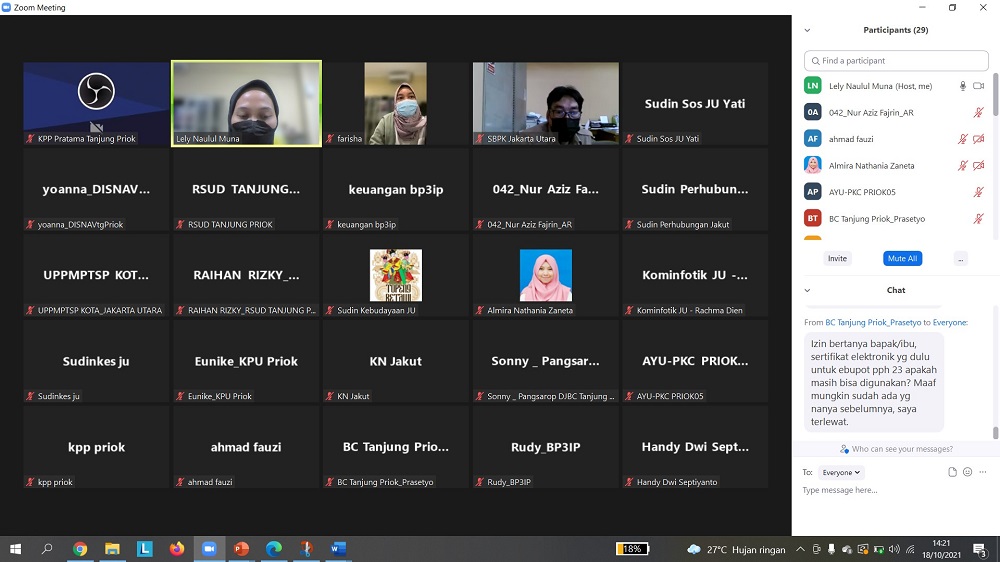Toggle microphone for Lely Naulul Muna
1000x562 pixels.
coord(962,86)
